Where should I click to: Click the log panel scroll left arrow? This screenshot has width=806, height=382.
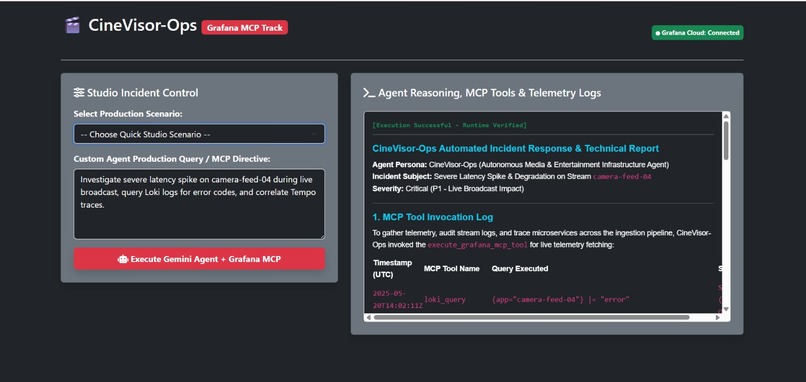(368, 317)
